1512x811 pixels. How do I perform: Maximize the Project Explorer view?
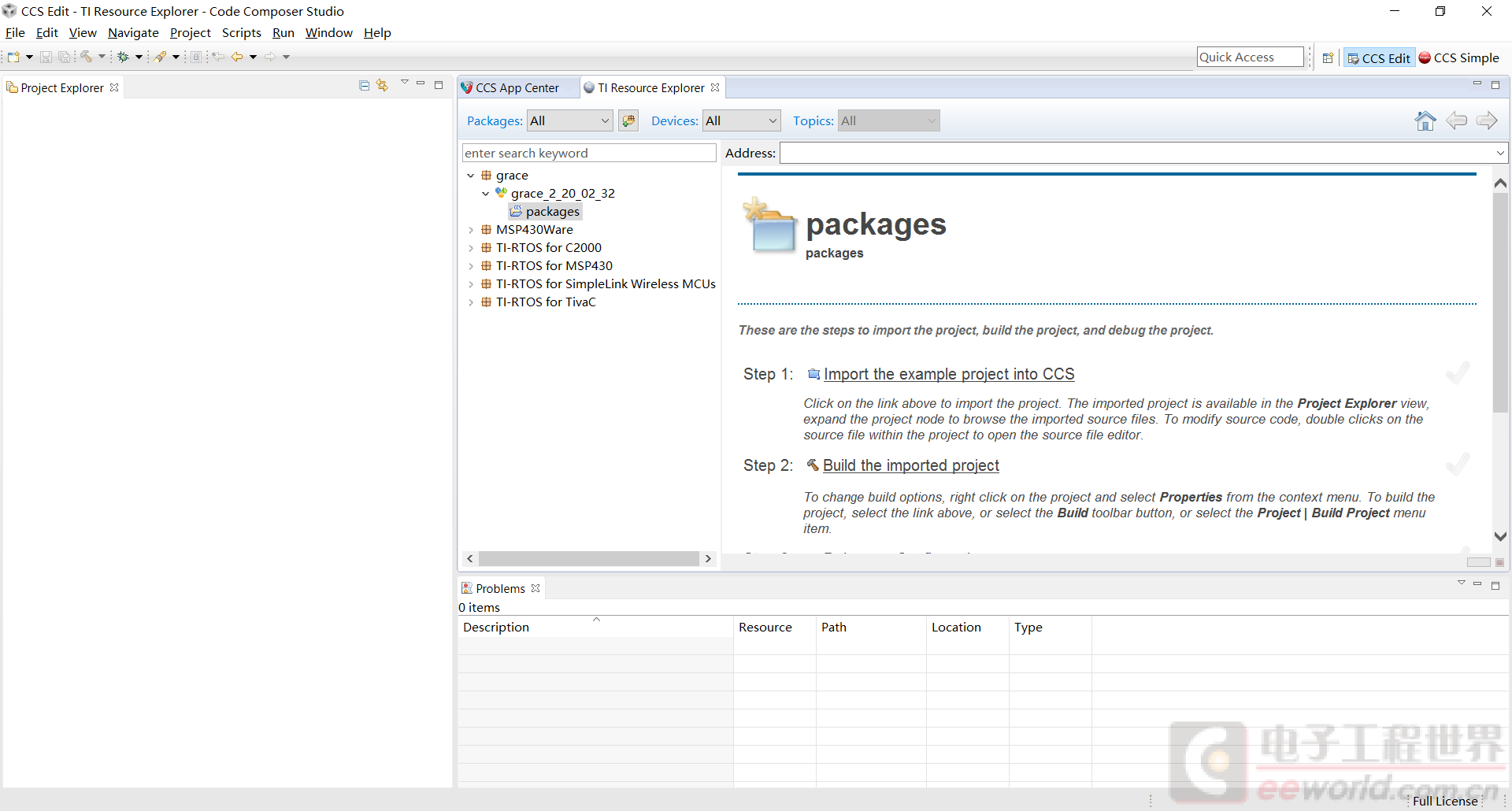(x=439, y=84)
